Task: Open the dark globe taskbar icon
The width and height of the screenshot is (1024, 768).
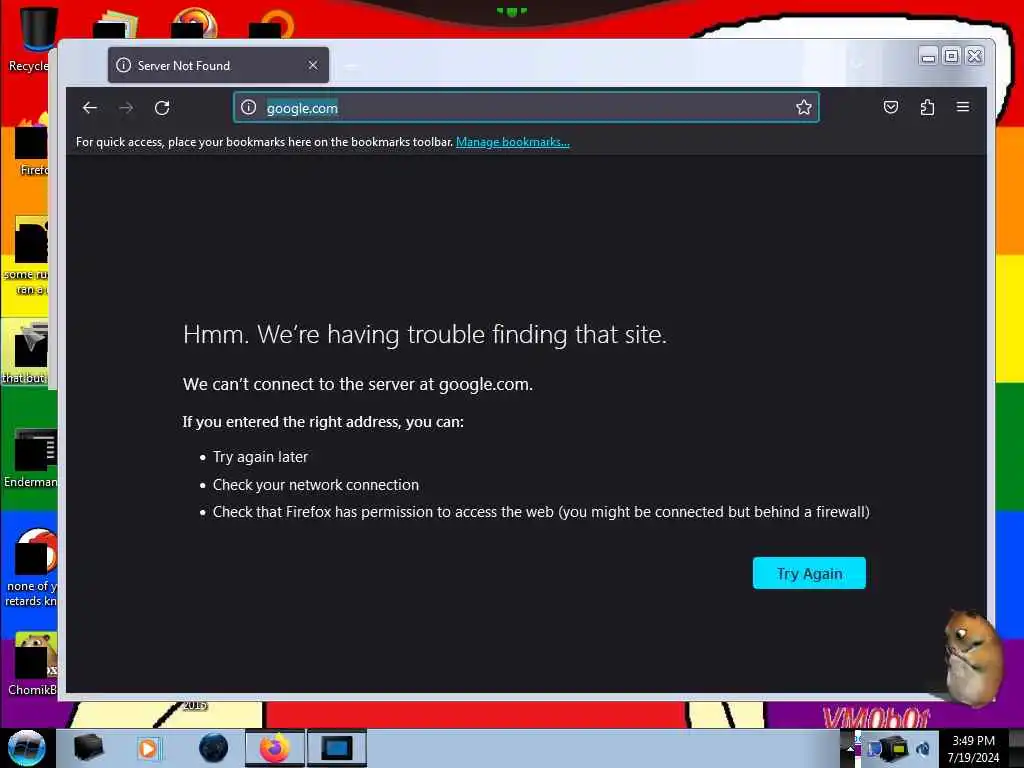Action: point(213,748)
